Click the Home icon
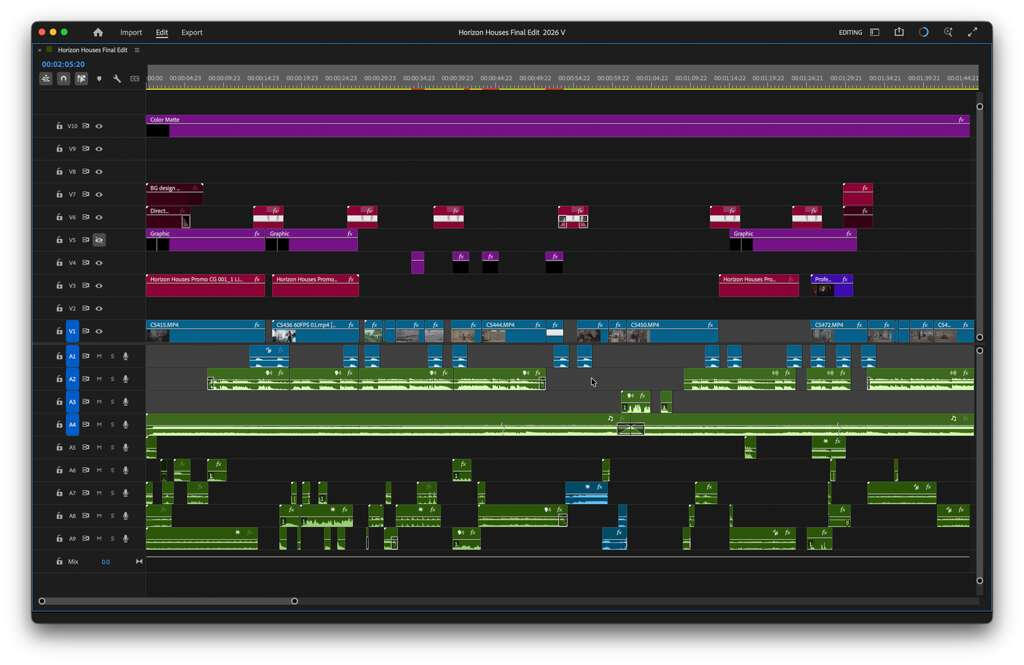This screenshot has height=665, width=1024. 98,33
